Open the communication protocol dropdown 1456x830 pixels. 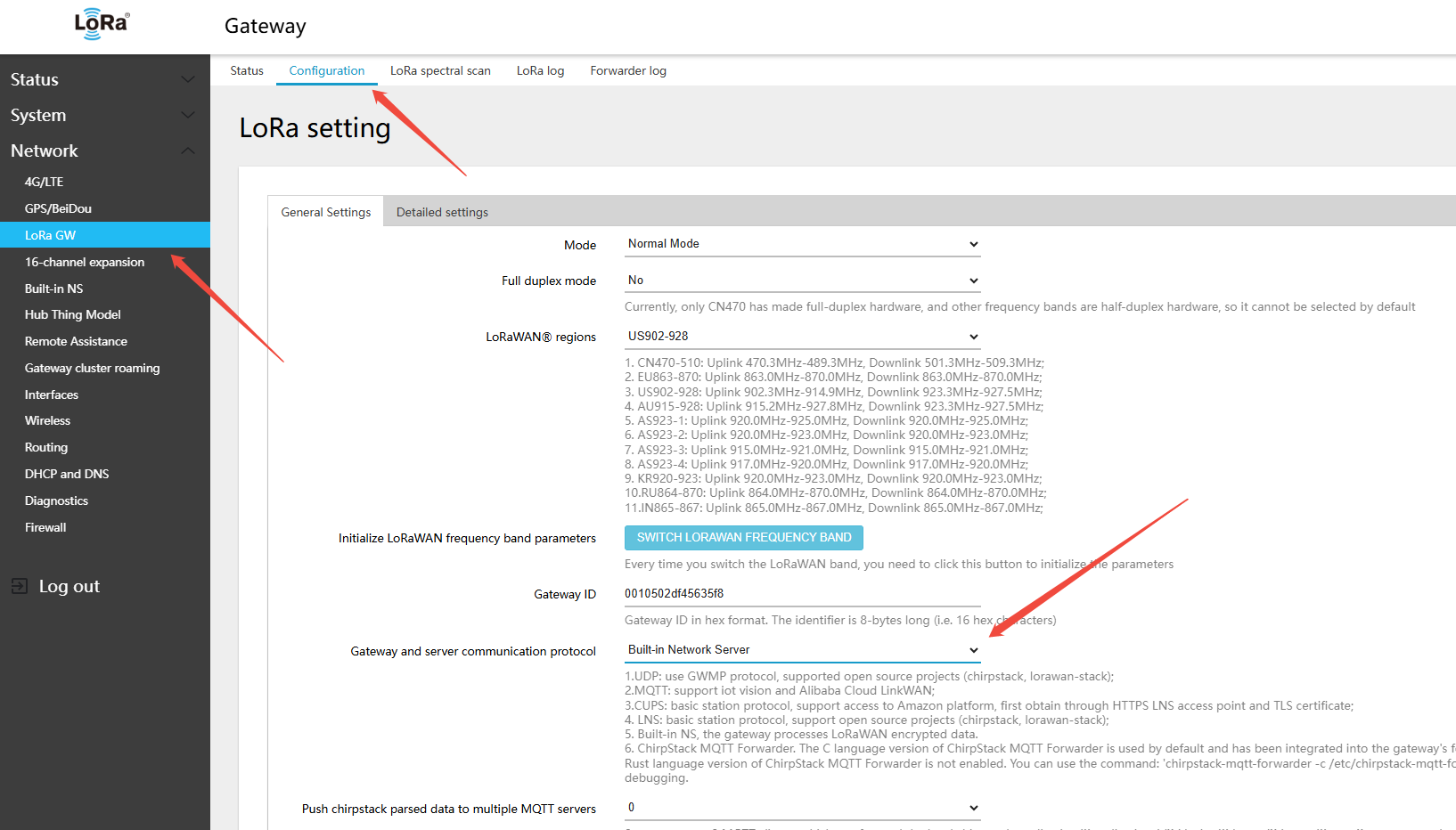click(x=802, y=650)
